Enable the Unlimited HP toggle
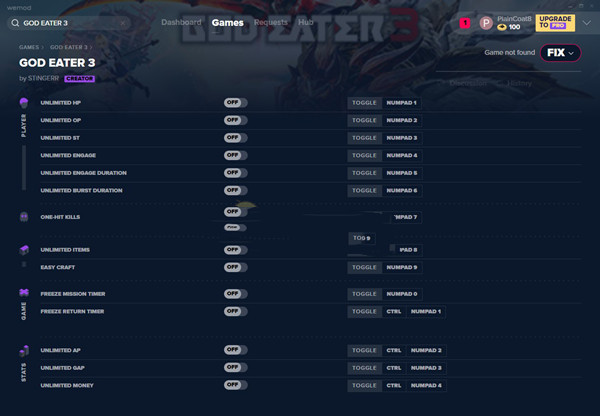This screenshot has height=416, width=600. 235,103
